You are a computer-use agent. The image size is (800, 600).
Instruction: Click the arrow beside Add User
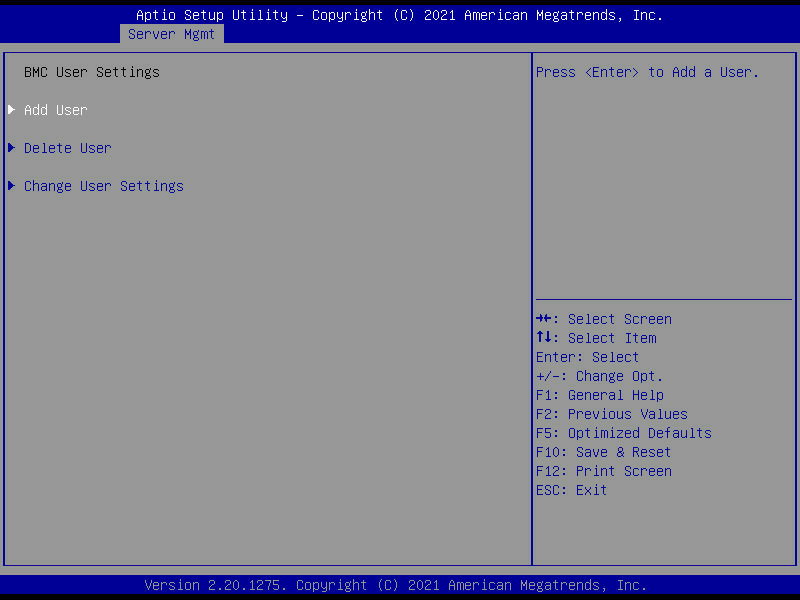click(12, 110)
